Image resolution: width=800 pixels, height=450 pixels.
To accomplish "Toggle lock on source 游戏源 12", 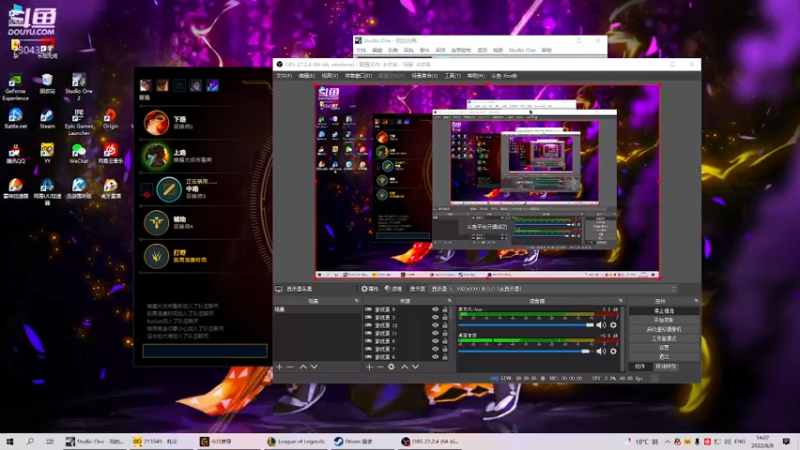I will 445,325.
